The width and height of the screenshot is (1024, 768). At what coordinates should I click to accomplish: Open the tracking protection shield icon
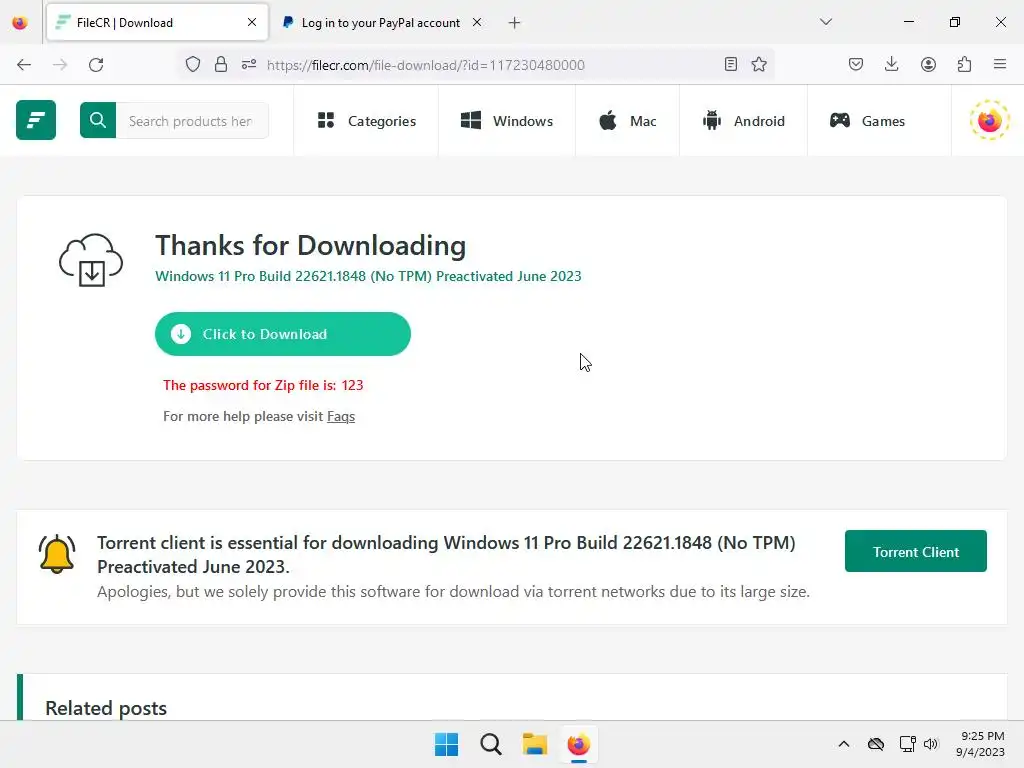(x=193, y=65)
